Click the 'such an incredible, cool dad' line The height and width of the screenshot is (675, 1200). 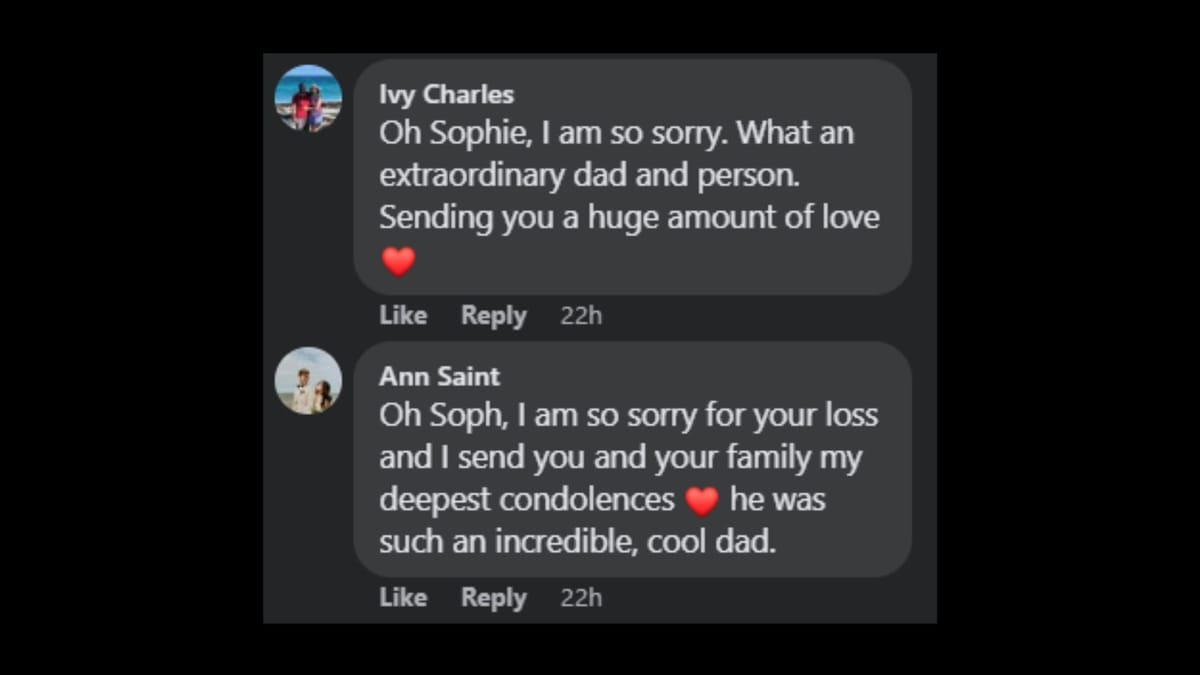point(577,542)
